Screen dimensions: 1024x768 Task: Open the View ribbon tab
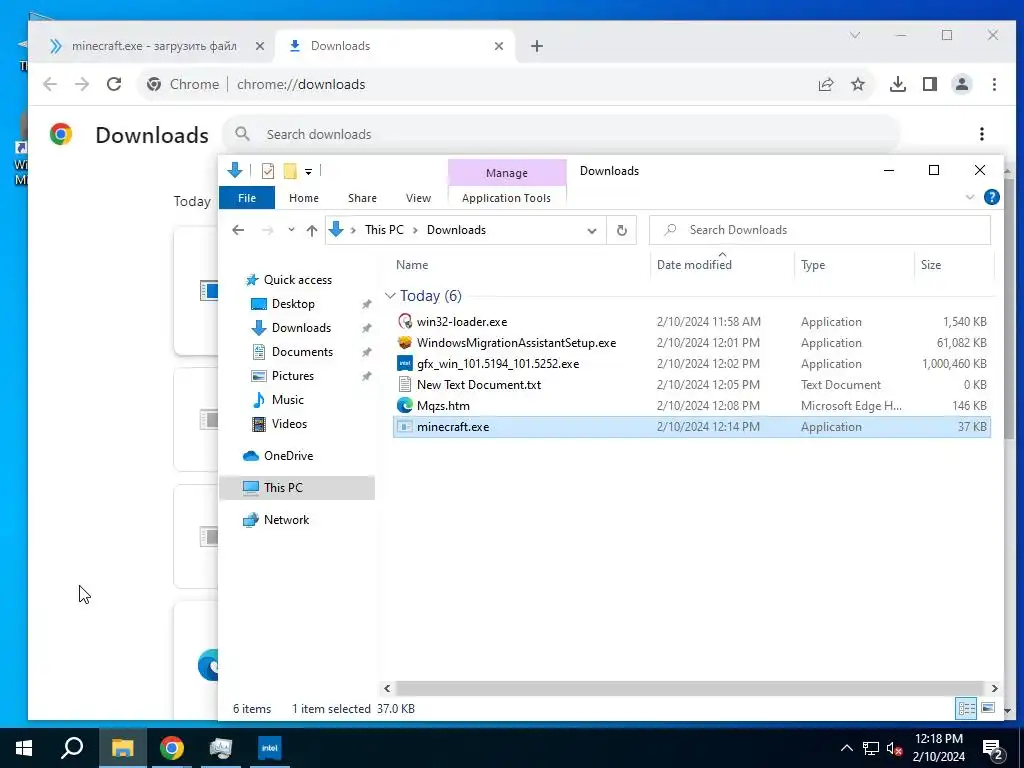pyautogui.click(x=418, y=198)
